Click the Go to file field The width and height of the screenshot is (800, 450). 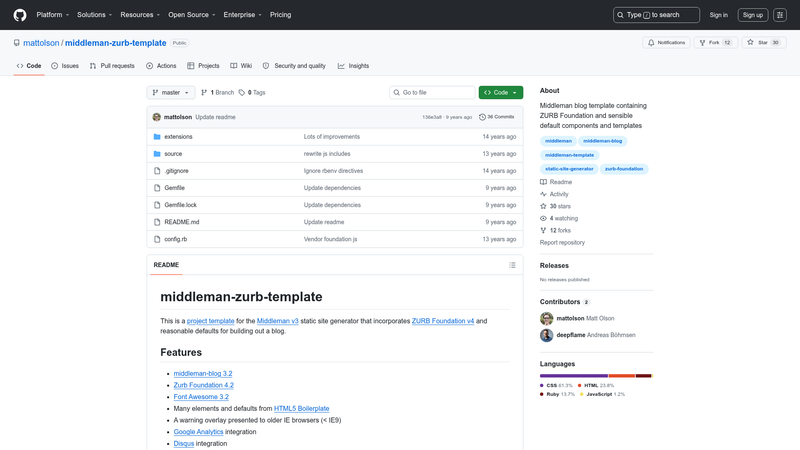[x=433, y=92]
